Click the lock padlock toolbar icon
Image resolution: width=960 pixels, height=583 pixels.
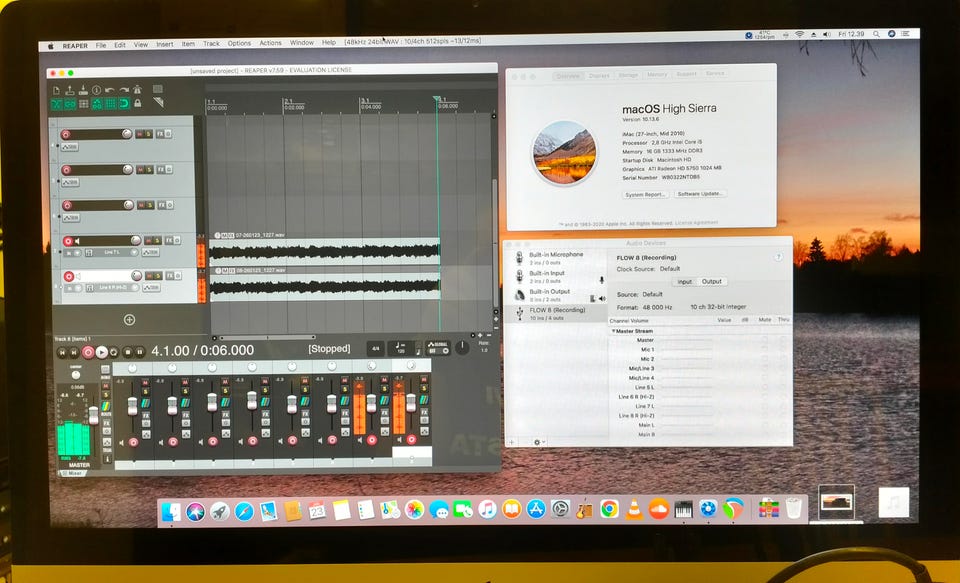[x=138, y=103]
